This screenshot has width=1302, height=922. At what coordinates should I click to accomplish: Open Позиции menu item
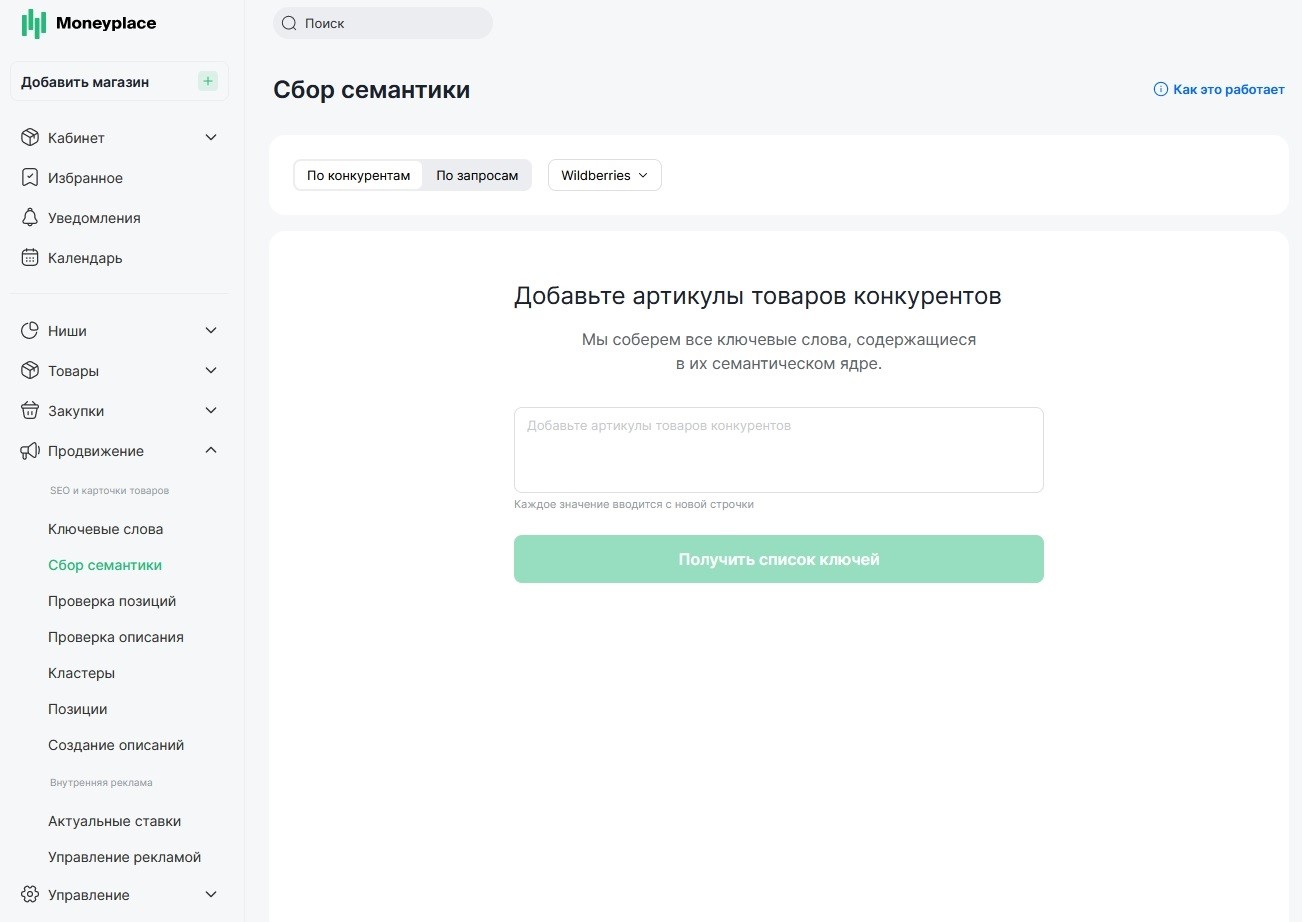77,709
